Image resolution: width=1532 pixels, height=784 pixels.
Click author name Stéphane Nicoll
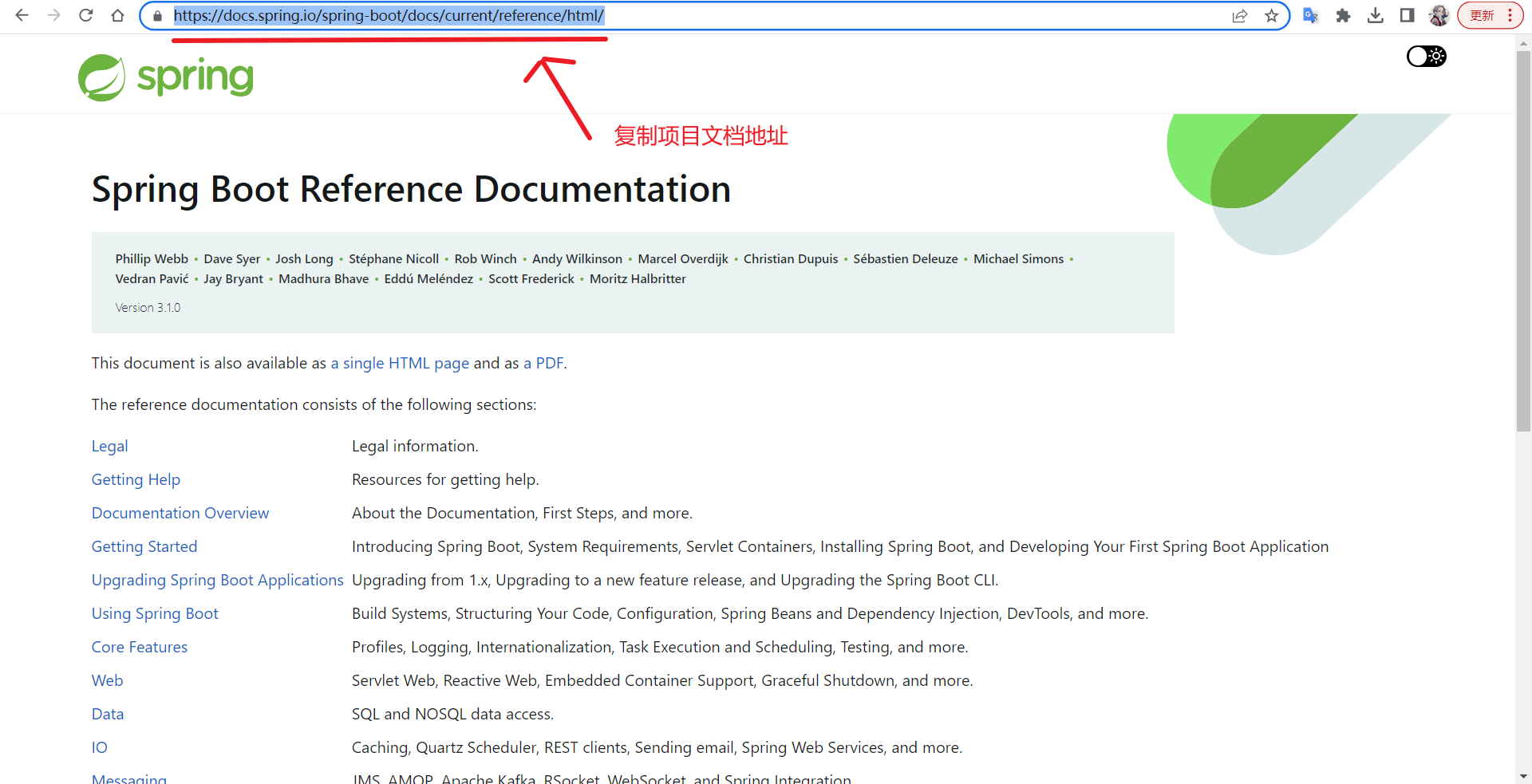pyautogui.click(x=393, y=259)
